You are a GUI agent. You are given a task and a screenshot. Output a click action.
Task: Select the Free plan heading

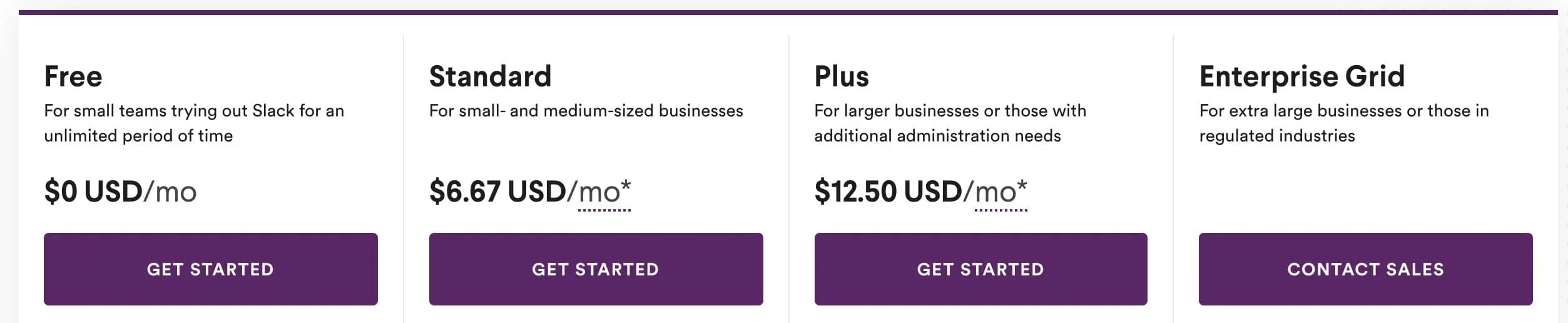(73, 76)
